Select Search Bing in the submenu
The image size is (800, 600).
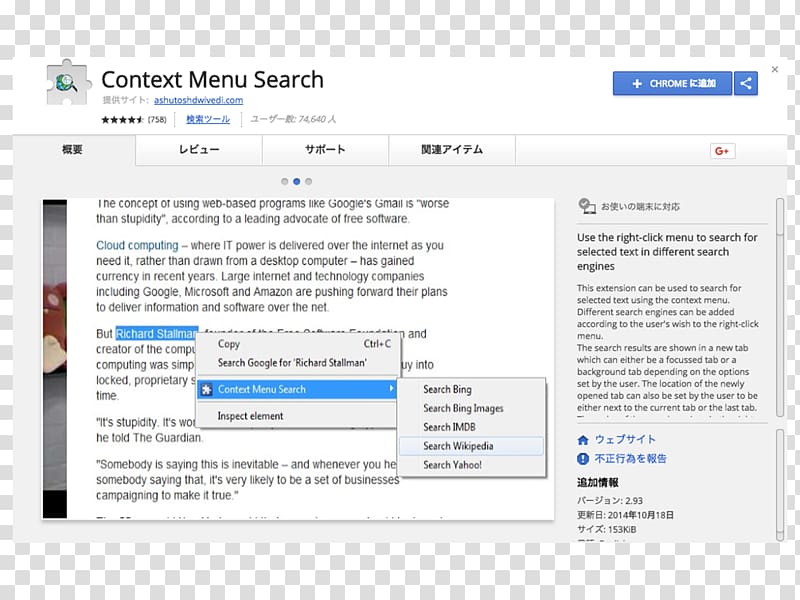(472, 389)
